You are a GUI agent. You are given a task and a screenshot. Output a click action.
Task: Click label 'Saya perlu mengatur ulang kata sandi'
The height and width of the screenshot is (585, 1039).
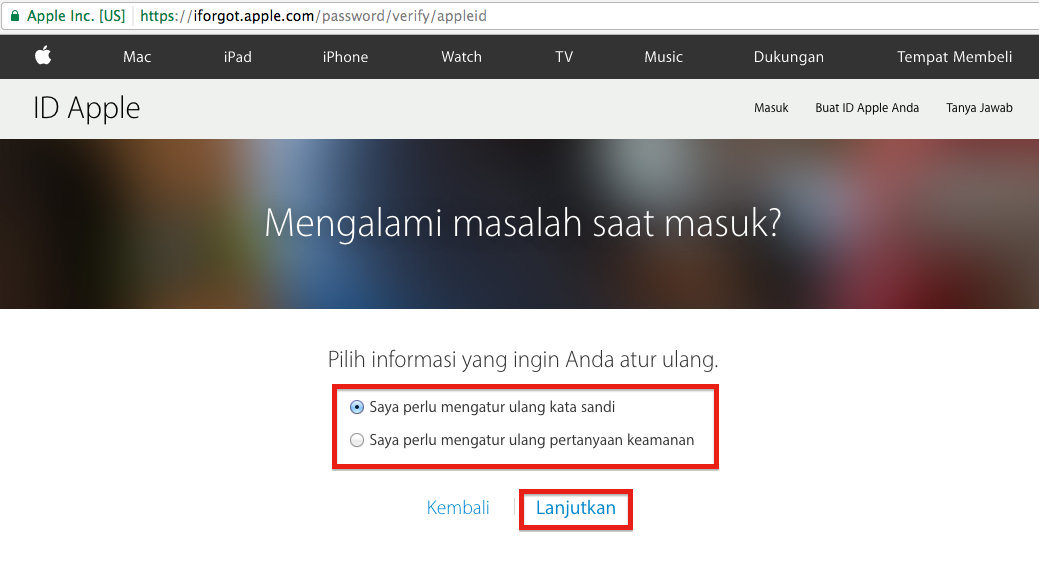(492, 407)
